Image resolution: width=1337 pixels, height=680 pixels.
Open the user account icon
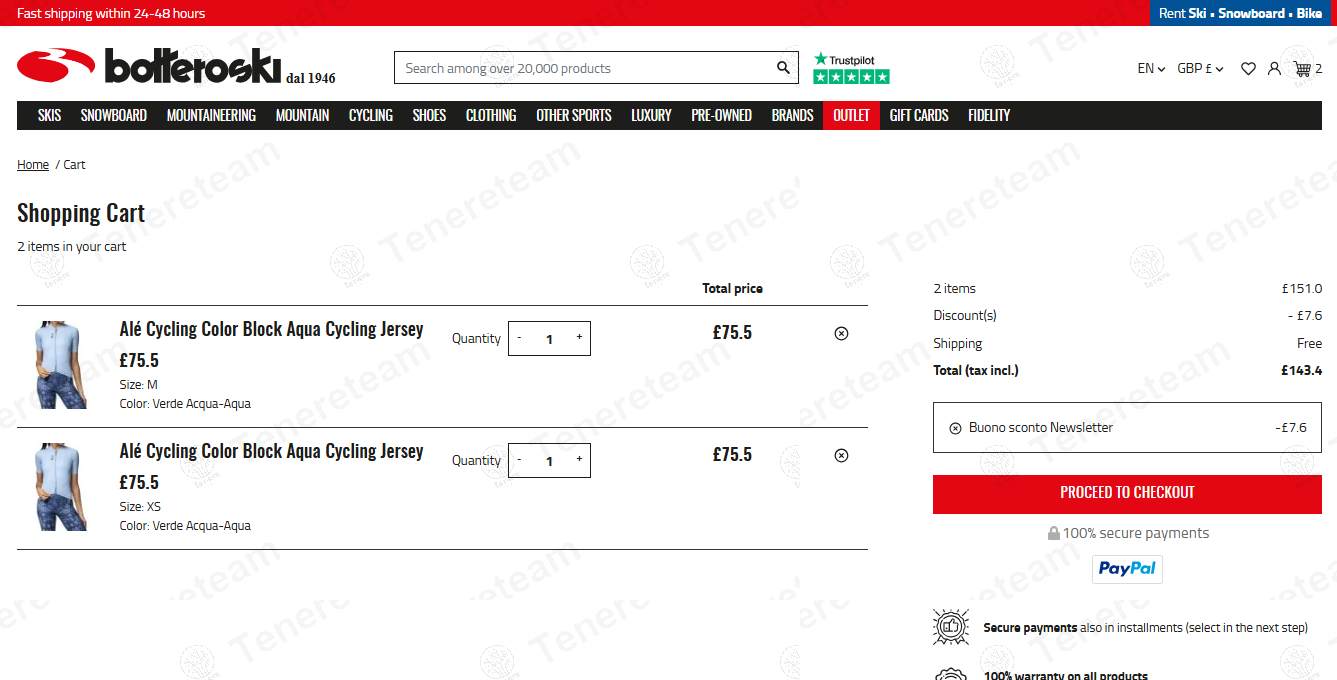pos(1274,69)
